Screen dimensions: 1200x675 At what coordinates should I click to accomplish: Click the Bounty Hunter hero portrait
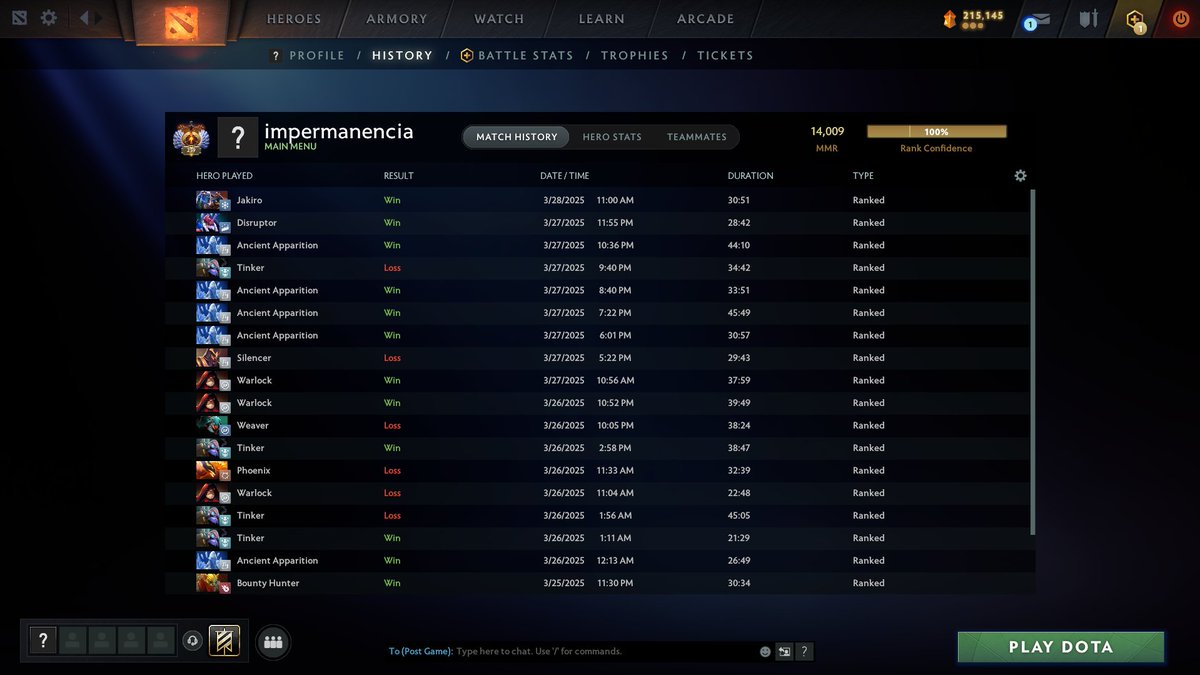[x=213, y=583]
